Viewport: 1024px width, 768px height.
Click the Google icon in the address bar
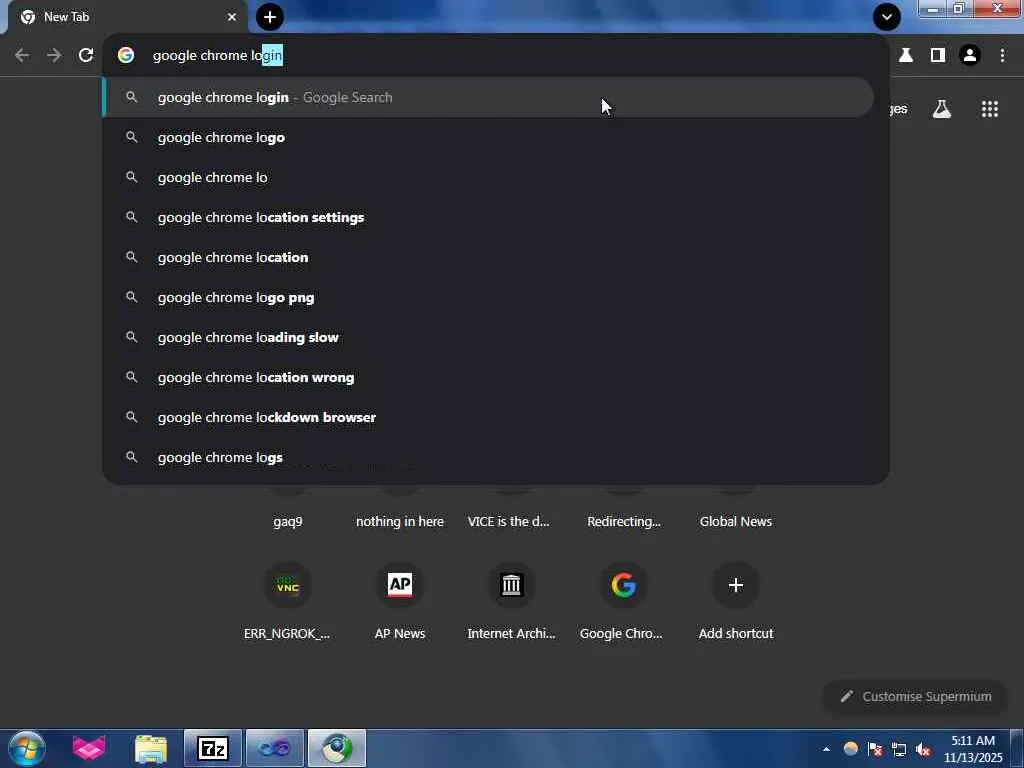tap(126, 56)
